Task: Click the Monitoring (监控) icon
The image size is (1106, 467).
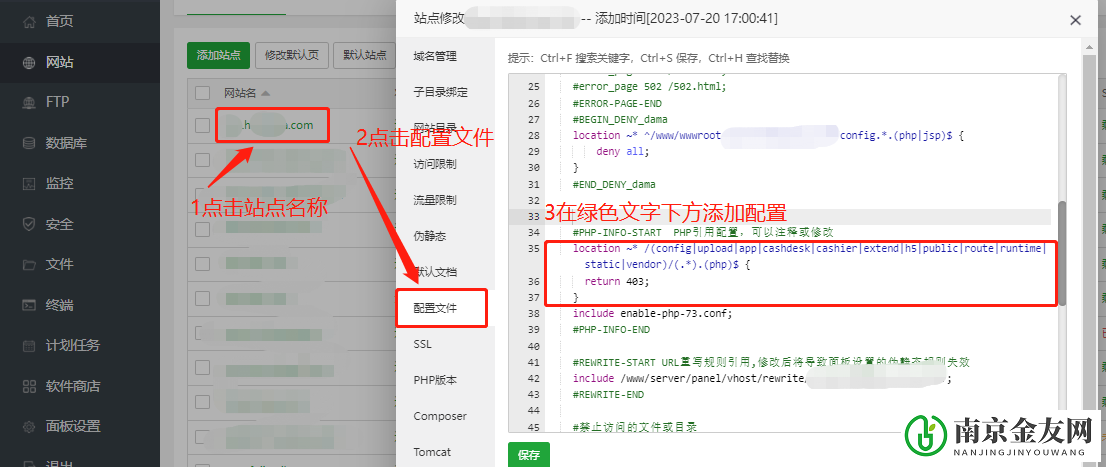Action: coord(27,184)
